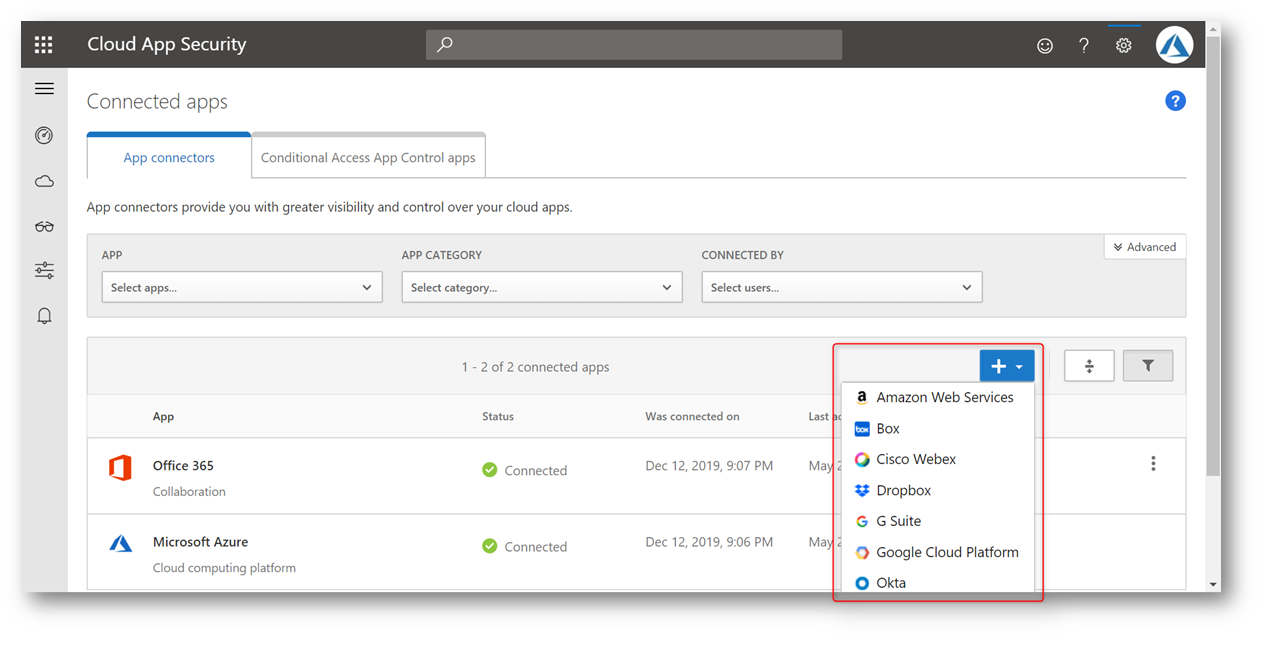Open the Discover cloud icon in sidebar
Viewport: 1263px width, 646px height.
[x=44, y=181]
